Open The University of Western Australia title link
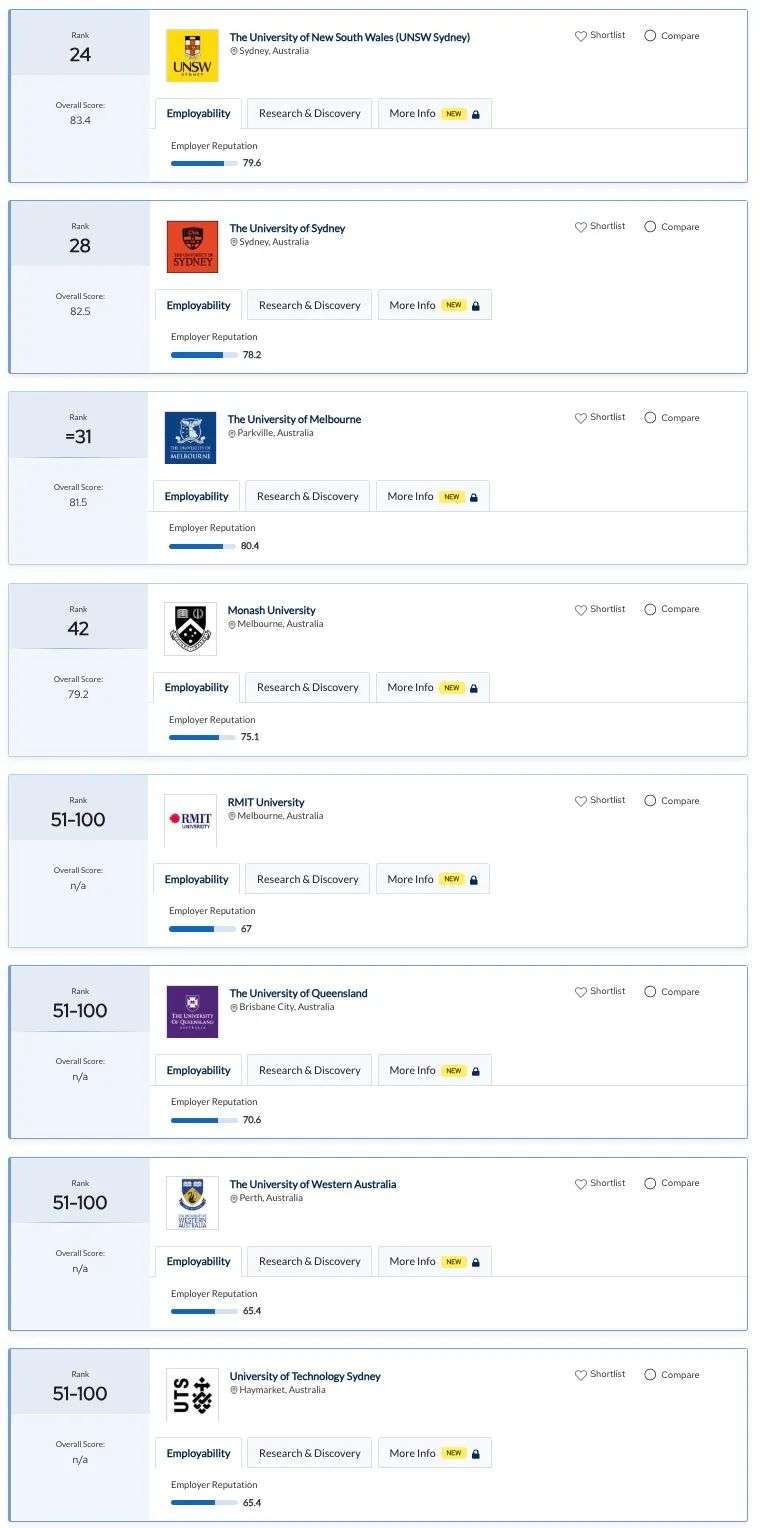 coord(313,1184)
